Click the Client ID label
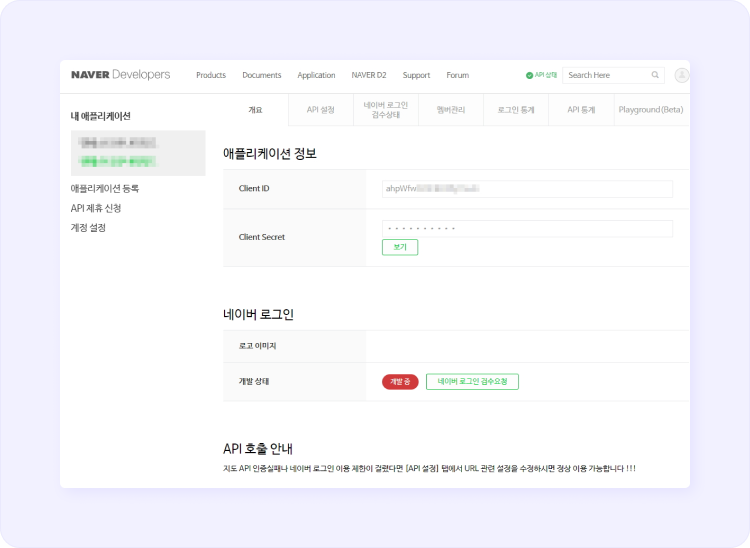Screen dimensions: 750x548 point(254,188)
